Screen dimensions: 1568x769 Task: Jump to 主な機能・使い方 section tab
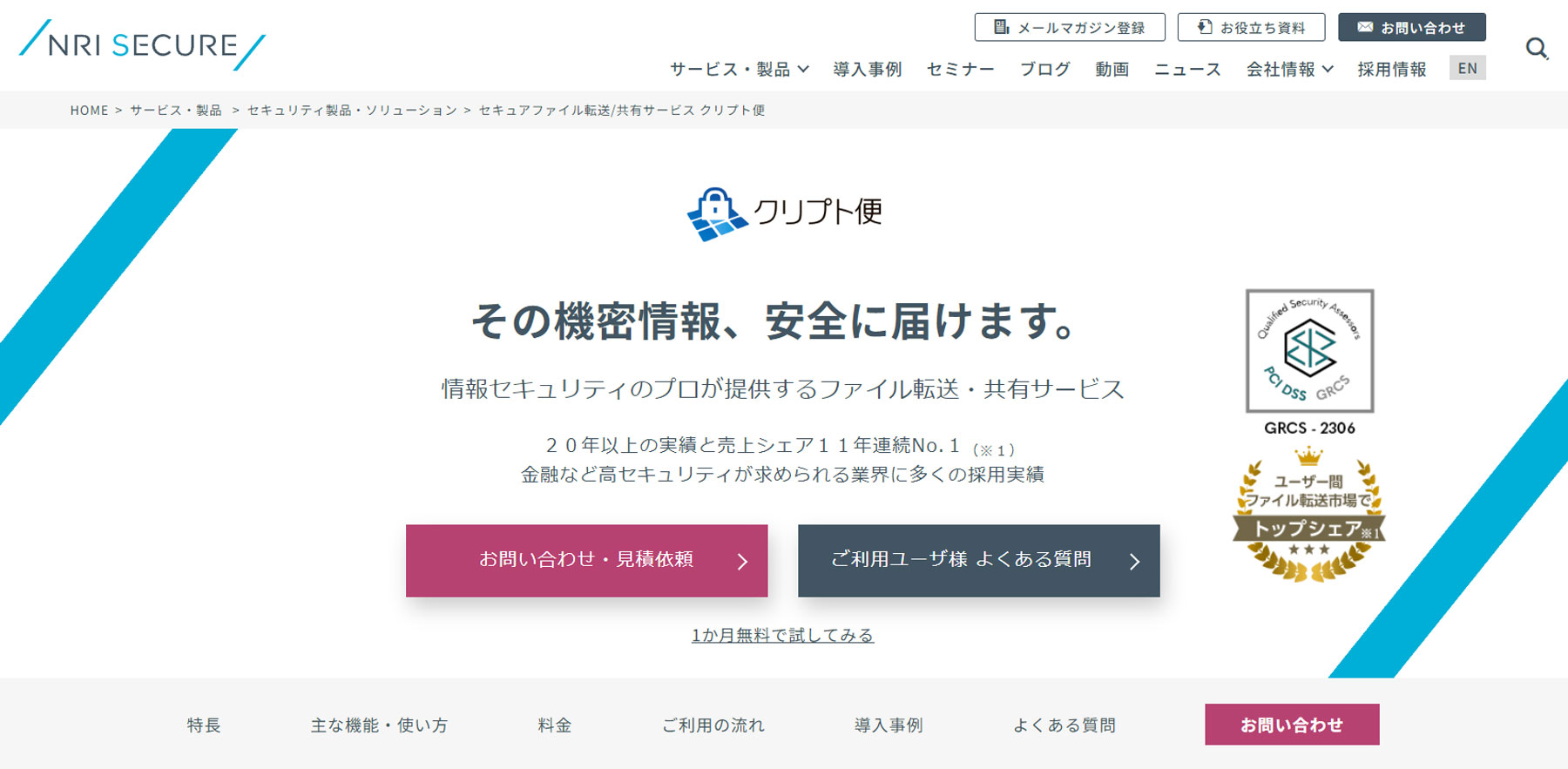click(x=379, y=725)
